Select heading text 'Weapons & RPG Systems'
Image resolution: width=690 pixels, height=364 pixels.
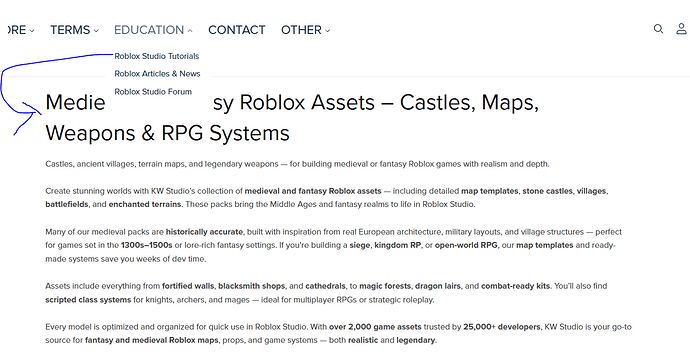[x=167, y=133]
